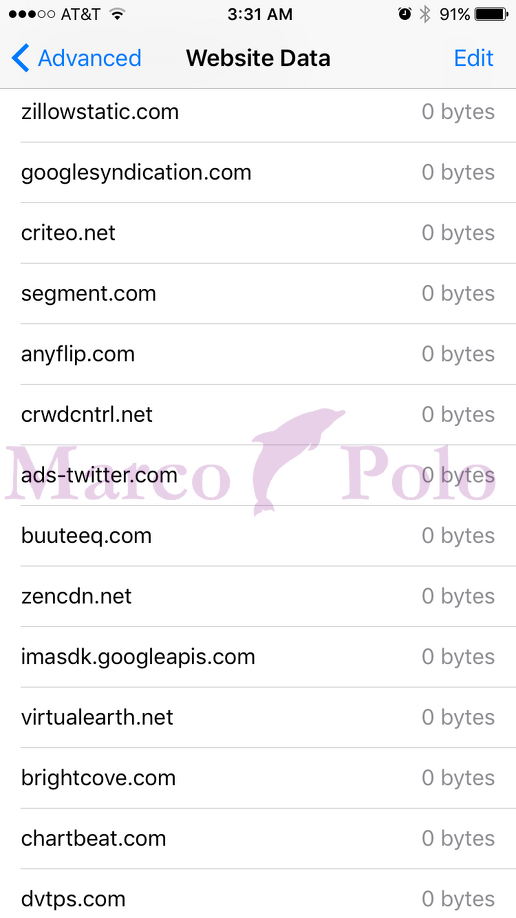The height and width of the screenshot is (918, 516).
Task: Tap zencdn.net in the list
Action: tap(258, 596)
